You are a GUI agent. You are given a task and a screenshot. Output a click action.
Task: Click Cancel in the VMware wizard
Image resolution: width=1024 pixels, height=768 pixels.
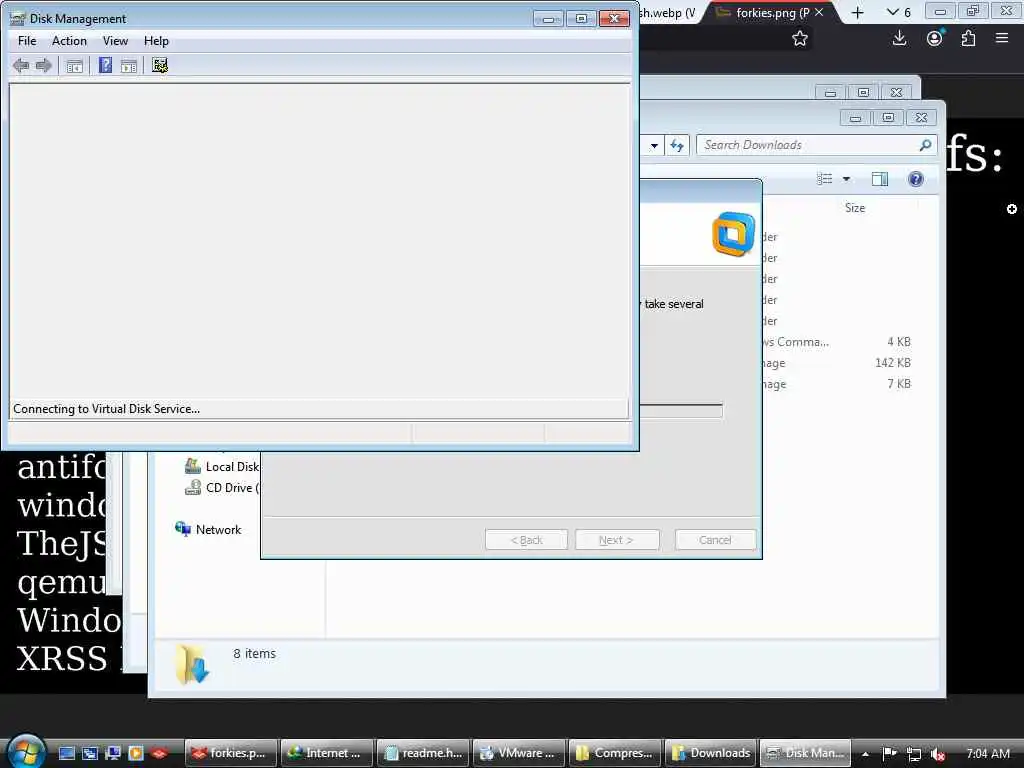click(715, 540)
